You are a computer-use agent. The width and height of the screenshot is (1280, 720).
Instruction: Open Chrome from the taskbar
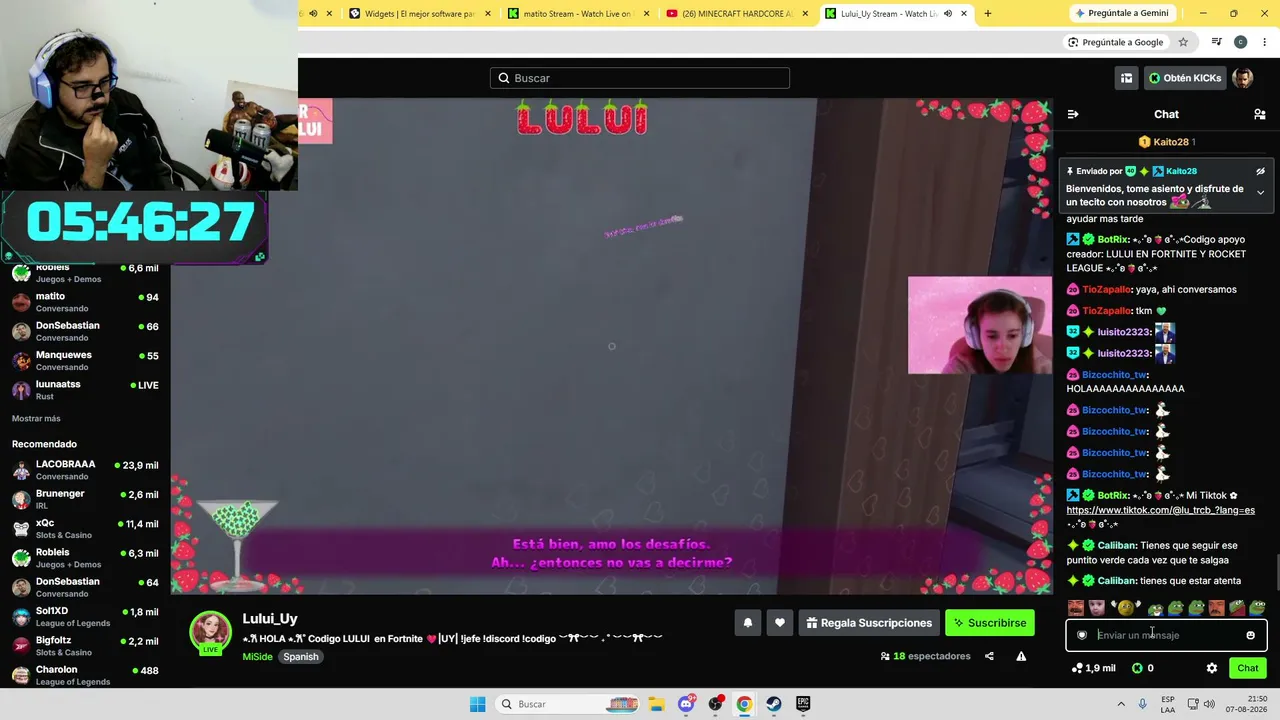click(744, 704)
